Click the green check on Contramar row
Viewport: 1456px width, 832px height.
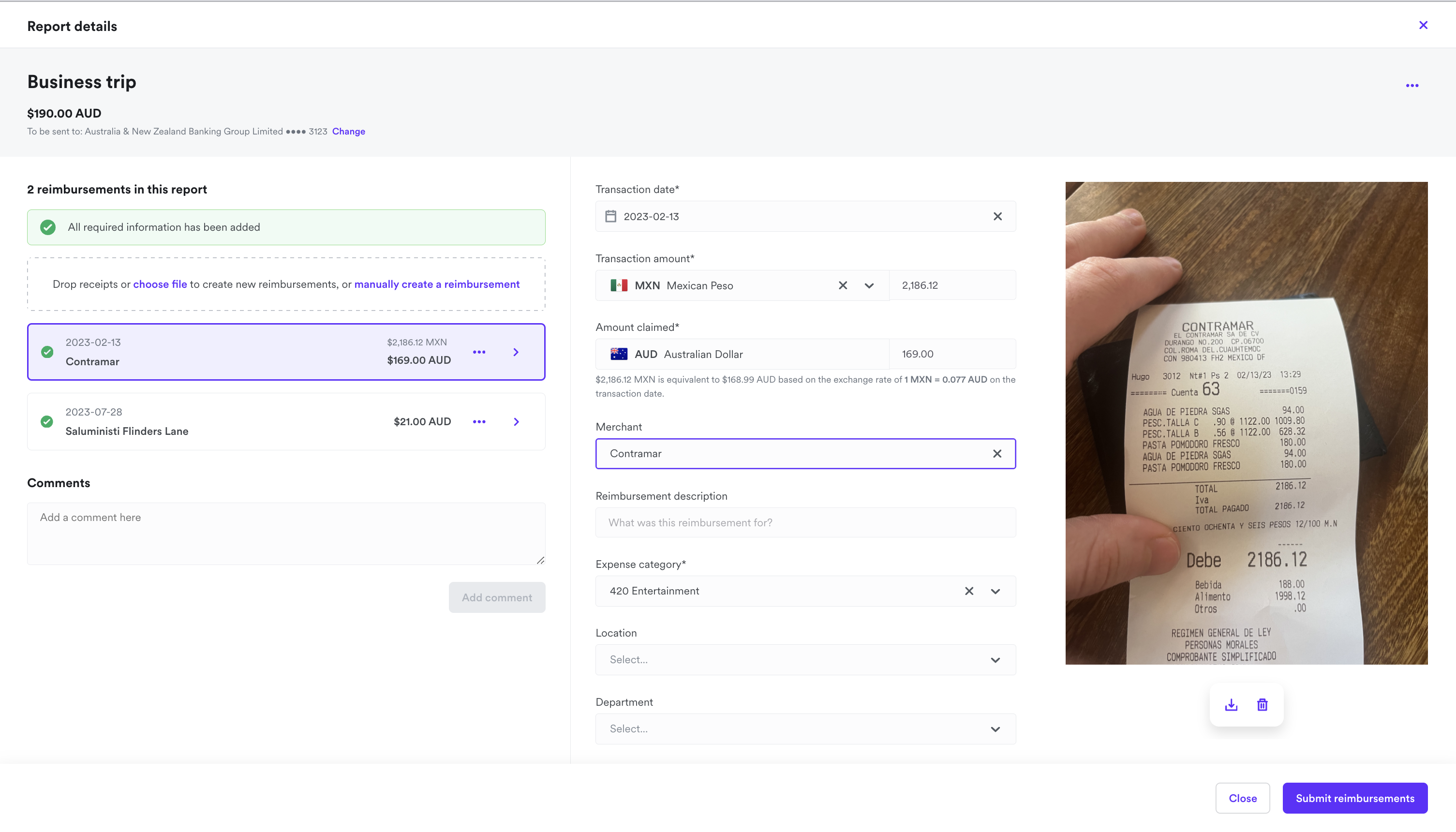[x=47, y=352]
